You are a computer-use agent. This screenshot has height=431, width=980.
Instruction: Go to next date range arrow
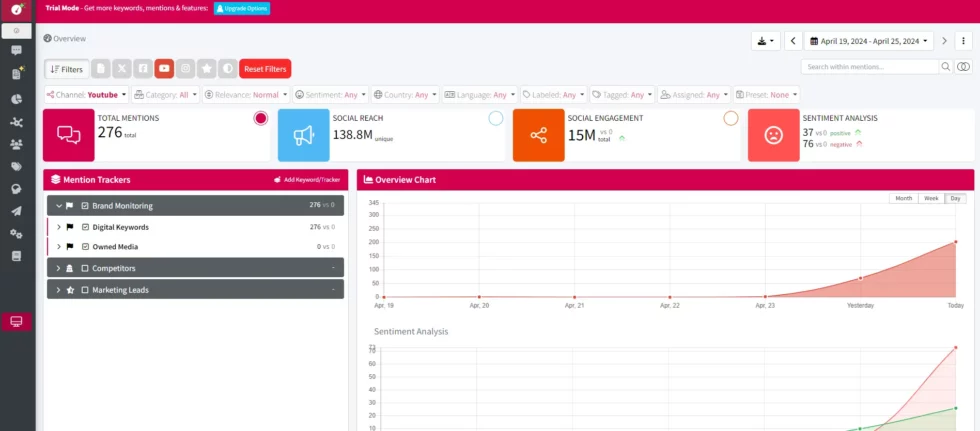[x=944, y=41]
